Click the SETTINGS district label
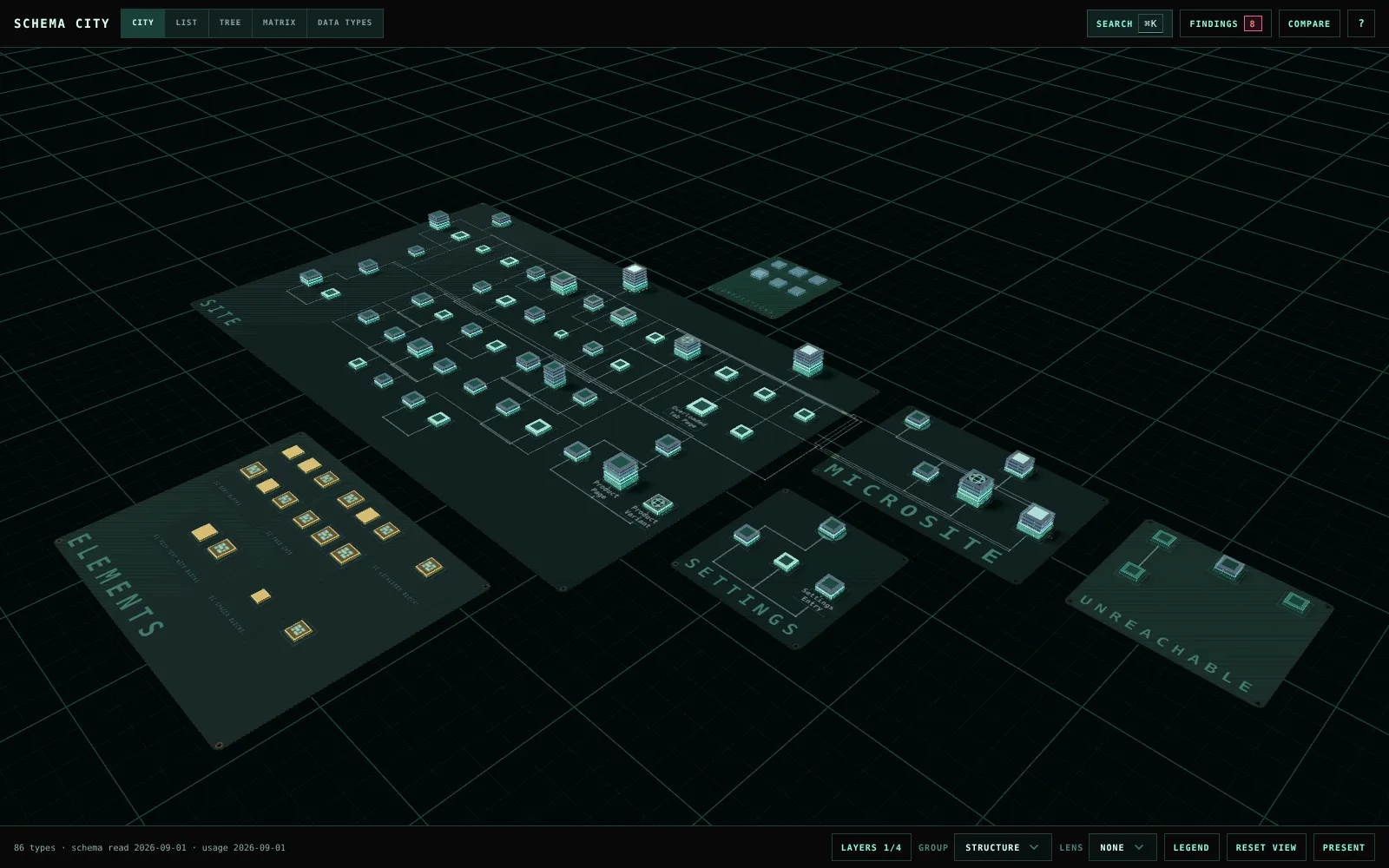Image resolution: width=1389 pixels, height=868 pixels. [741, 596]
